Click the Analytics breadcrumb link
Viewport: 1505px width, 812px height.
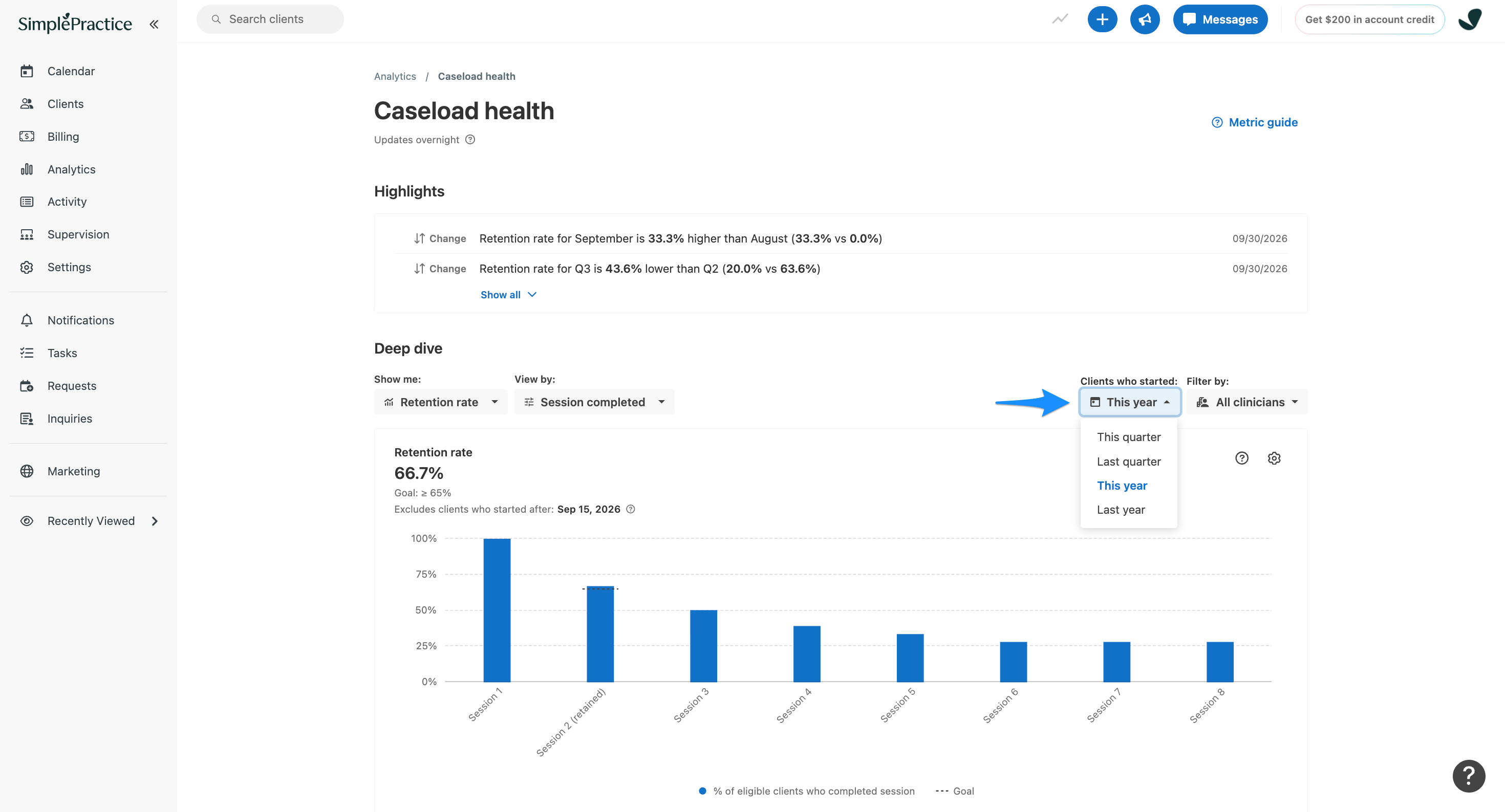(395, 76)
